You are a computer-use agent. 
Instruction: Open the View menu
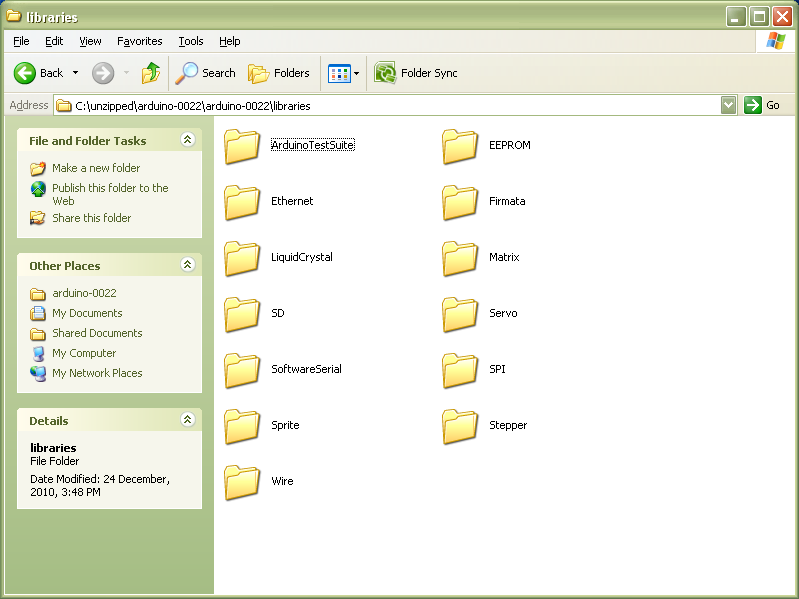tap(90, 41)
